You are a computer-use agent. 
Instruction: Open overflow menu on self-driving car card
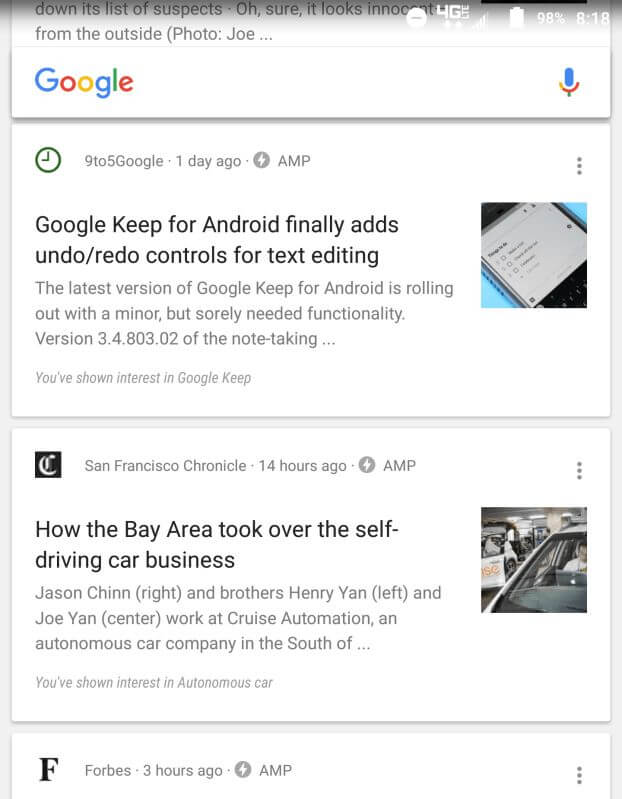tap(579, 470)
